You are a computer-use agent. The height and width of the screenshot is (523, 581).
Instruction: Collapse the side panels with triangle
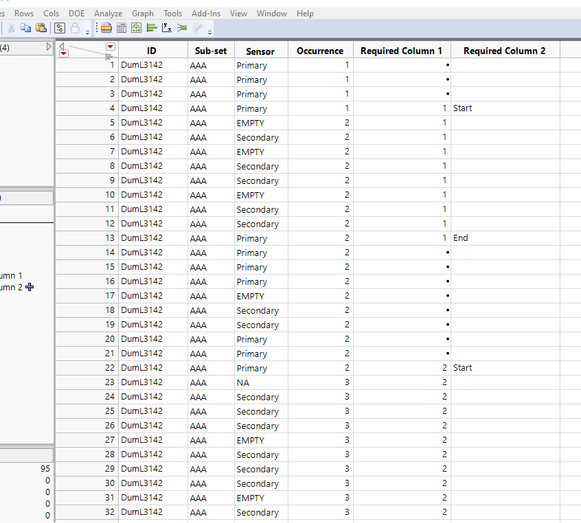point(62,46)
